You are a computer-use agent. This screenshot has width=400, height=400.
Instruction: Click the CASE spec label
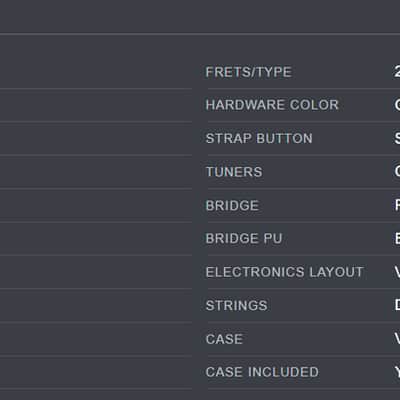point(224,339)
